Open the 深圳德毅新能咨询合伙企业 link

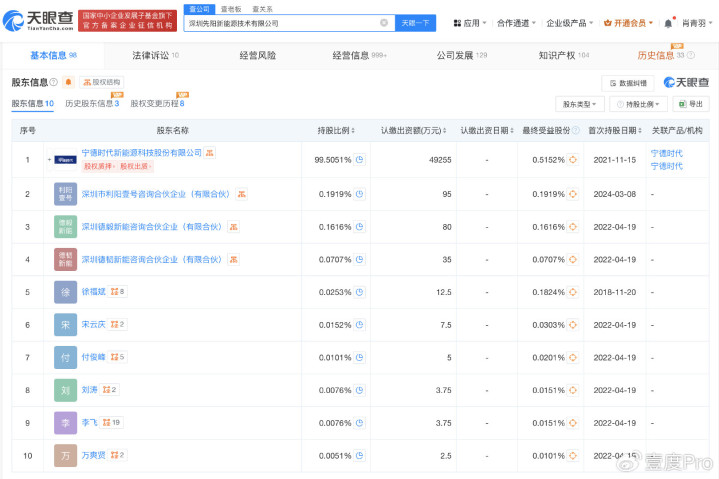point(152,227)
